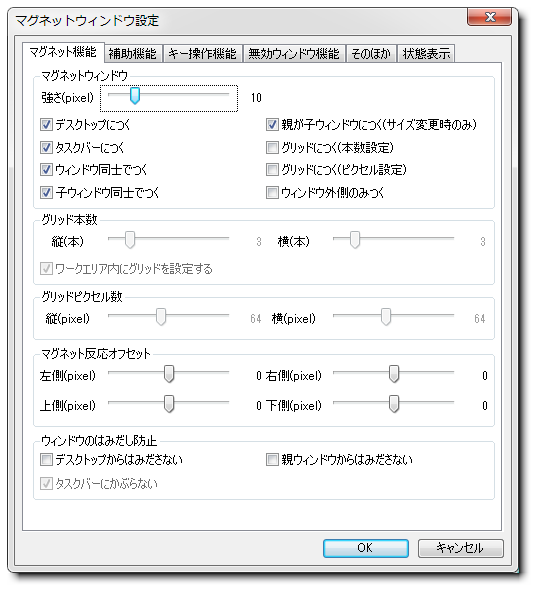Viewport: 538px width, 592px height.
Task: Click the キャンセル button
Action: coord(461,548)
